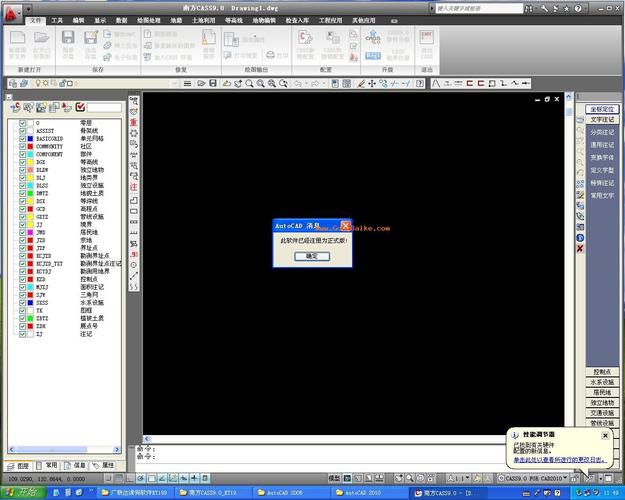Click the floppy disk save ribbon icon
The height and width of the screenshot is (500, 625).
click(68, 37)
